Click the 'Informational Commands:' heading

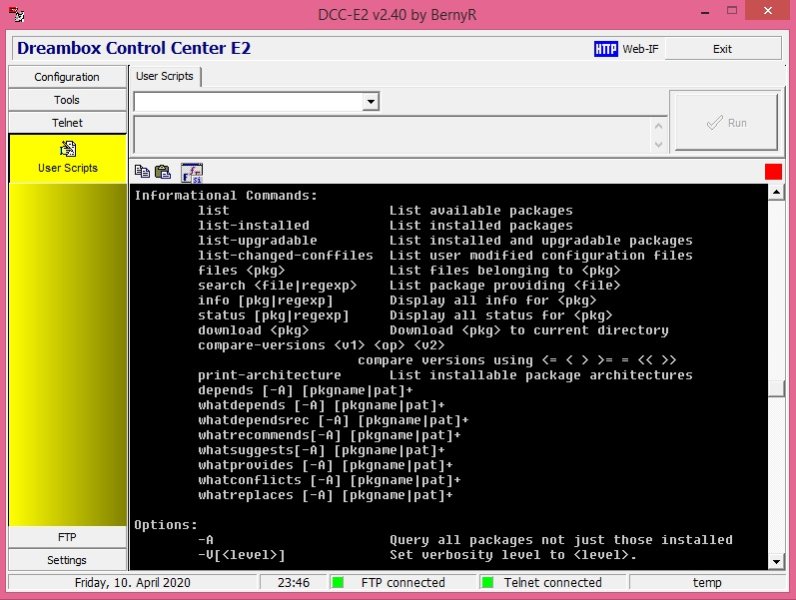226,195
